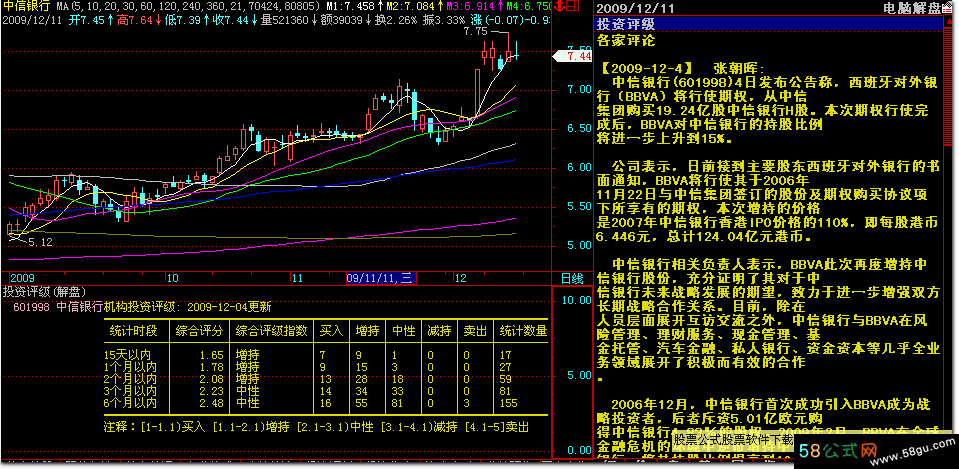Click month 12 on the time axis
The image size is (959, 469).
pos(460,279)
